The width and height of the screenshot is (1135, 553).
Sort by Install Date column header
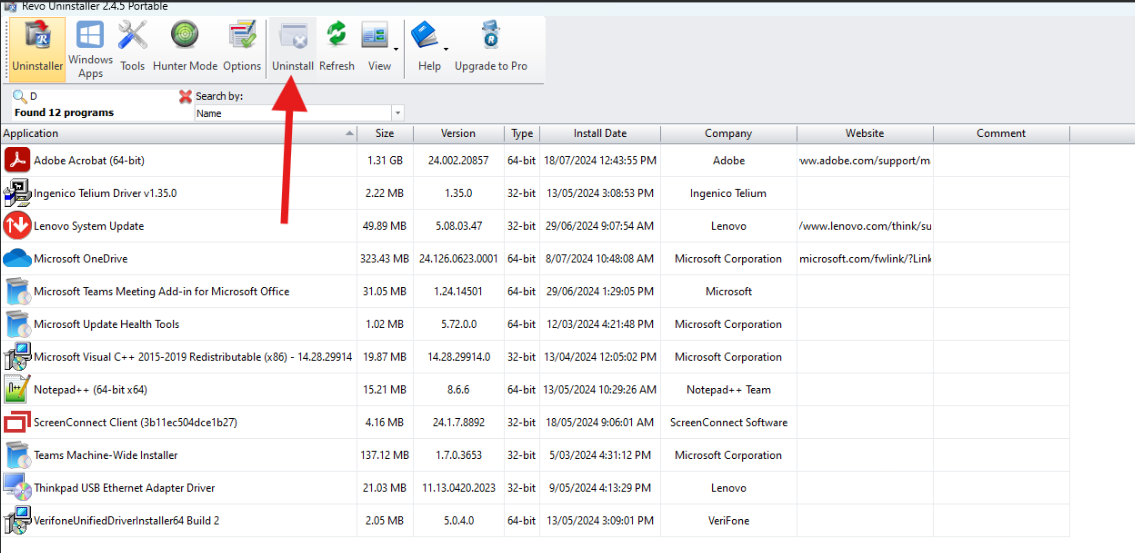point(600,133)
